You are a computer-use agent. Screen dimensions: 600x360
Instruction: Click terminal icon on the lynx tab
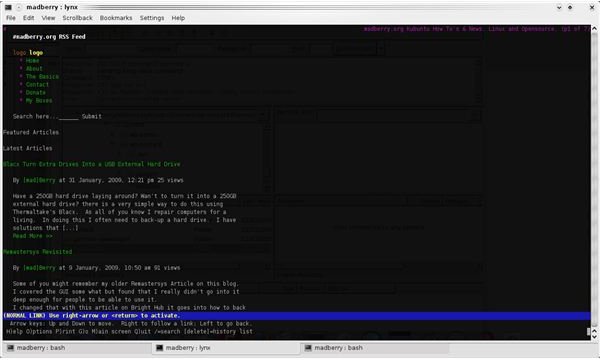coord(159,348)
